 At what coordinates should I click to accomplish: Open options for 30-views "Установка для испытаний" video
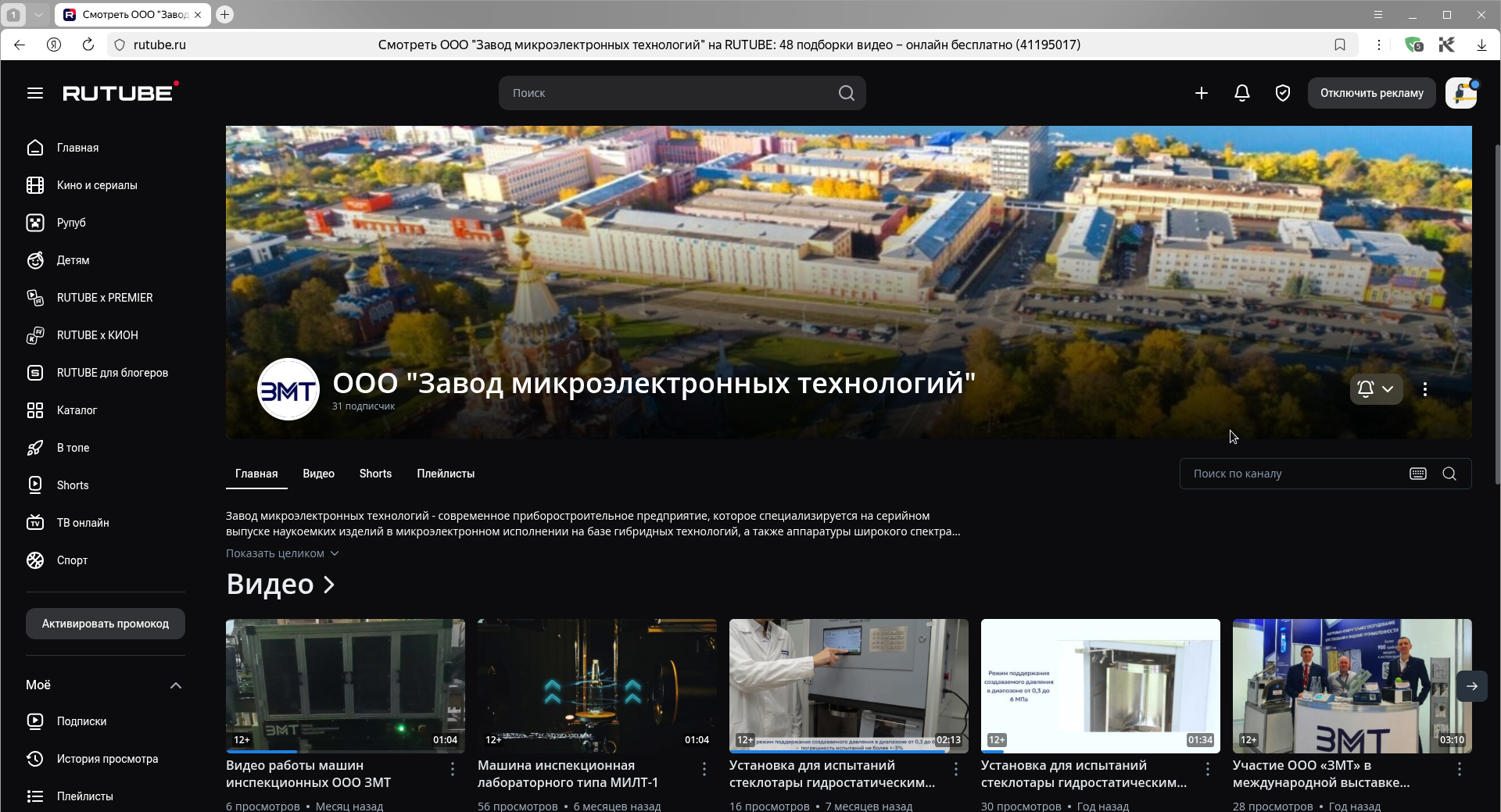(x=1208, y=769)
